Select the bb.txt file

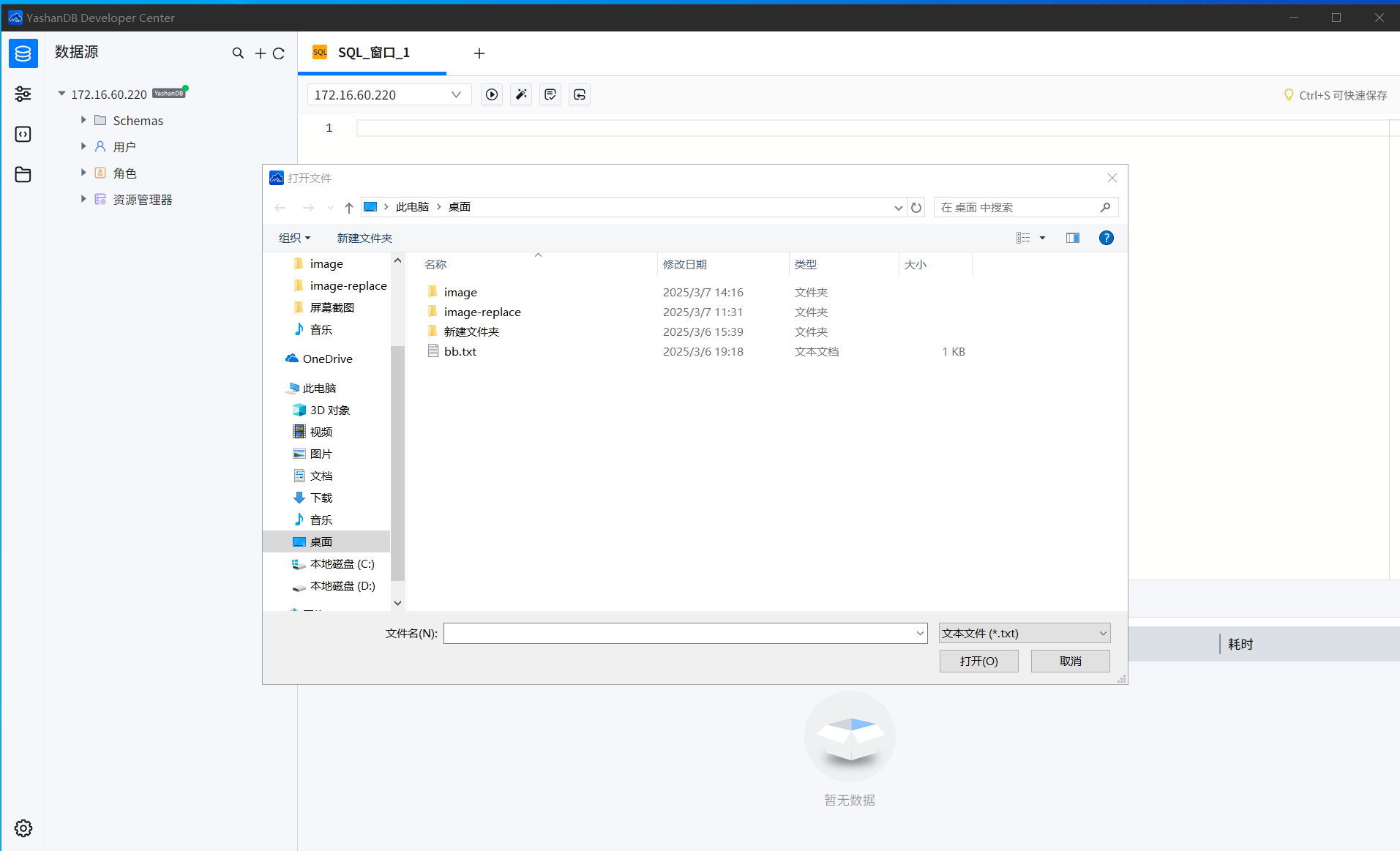pos(460,351)
